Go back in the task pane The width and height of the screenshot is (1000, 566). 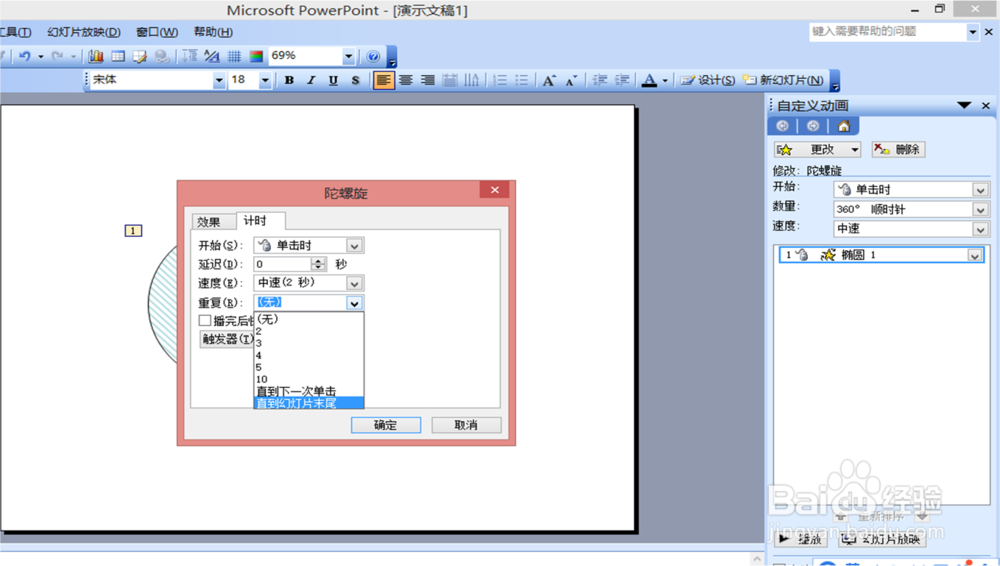coord(783,126)
